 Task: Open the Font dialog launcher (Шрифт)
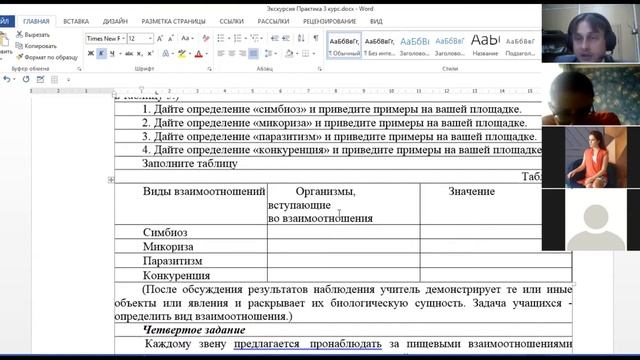point(210,69)
